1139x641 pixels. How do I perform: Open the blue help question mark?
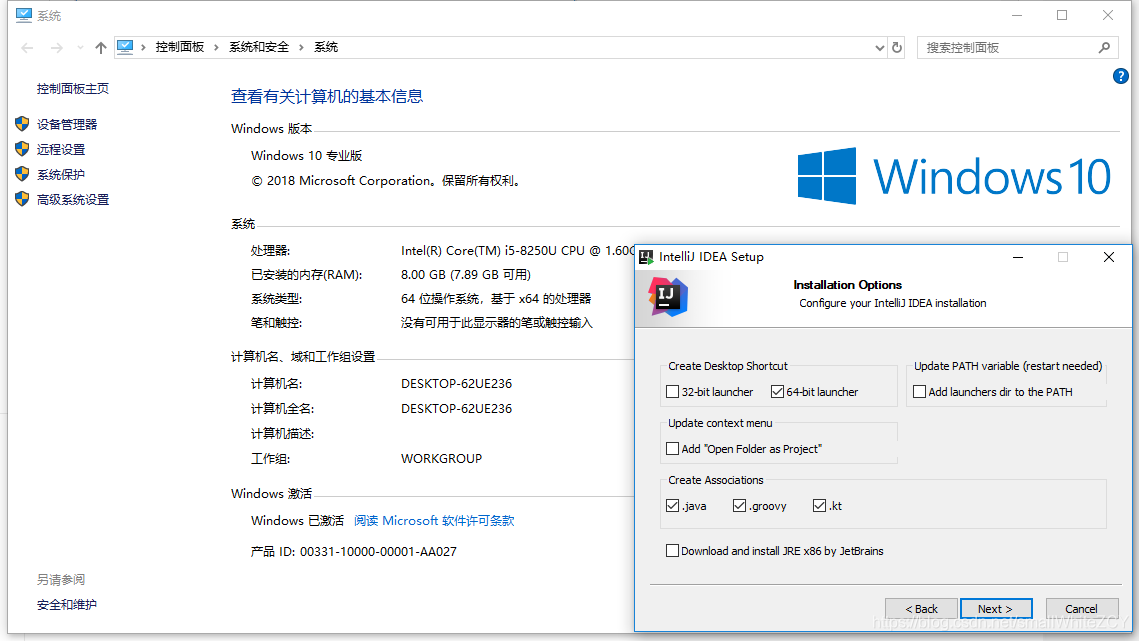[1120, 76]
